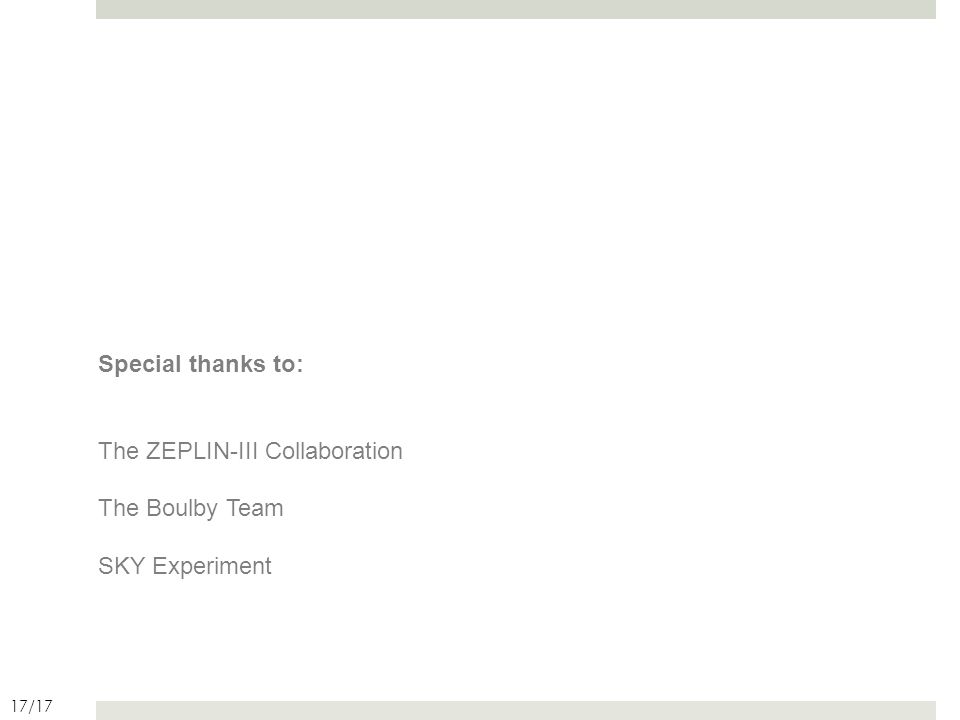Click the word "Collaboration"
Screen dimensions: 960x720
click(x=334, y=451)
